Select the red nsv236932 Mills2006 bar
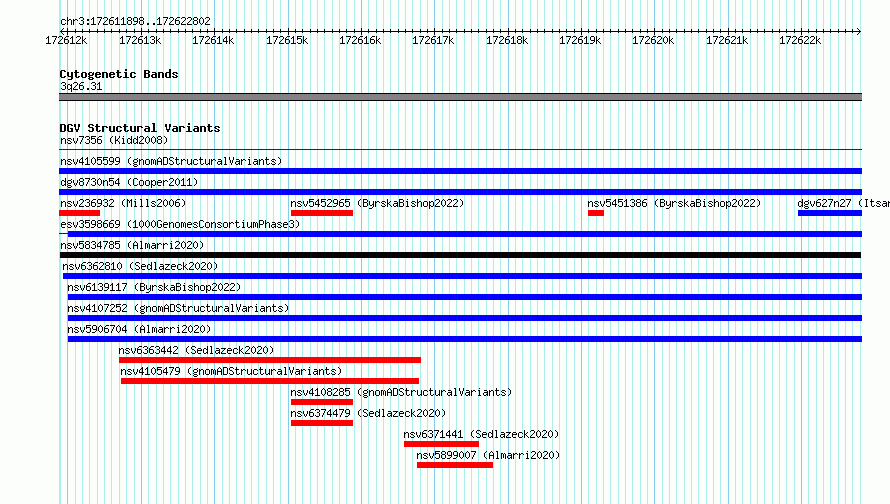This screenshot has width=890, height=504. pyautogui.click(x=79, y=213)
